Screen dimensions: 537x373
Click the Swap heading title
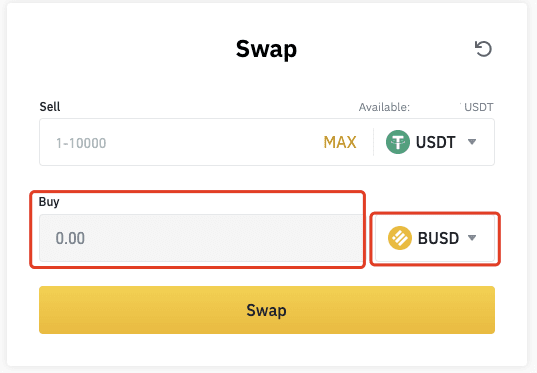click(x=266, y=49)
